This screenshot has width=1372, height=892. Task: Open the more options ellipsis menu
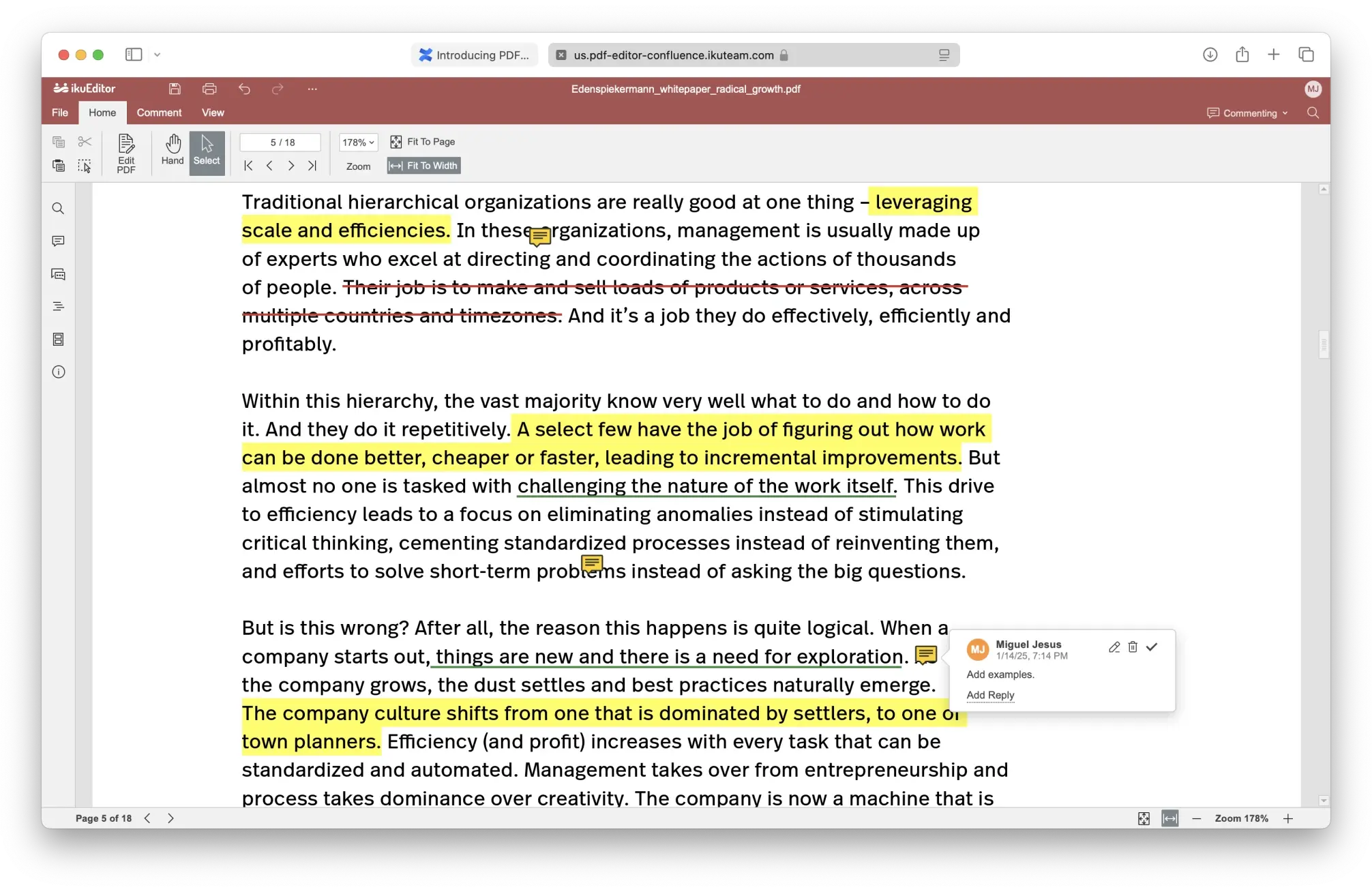pyautogui.click(x=312, y=89)
